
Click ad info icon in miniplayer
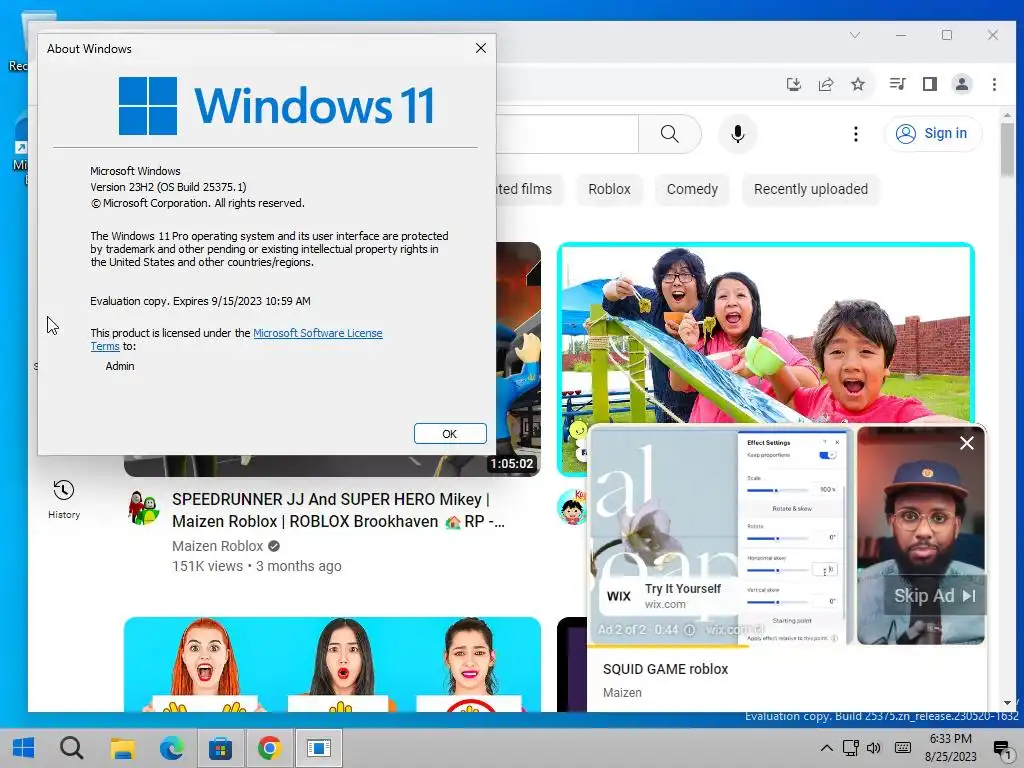click(x=690, y=630)
